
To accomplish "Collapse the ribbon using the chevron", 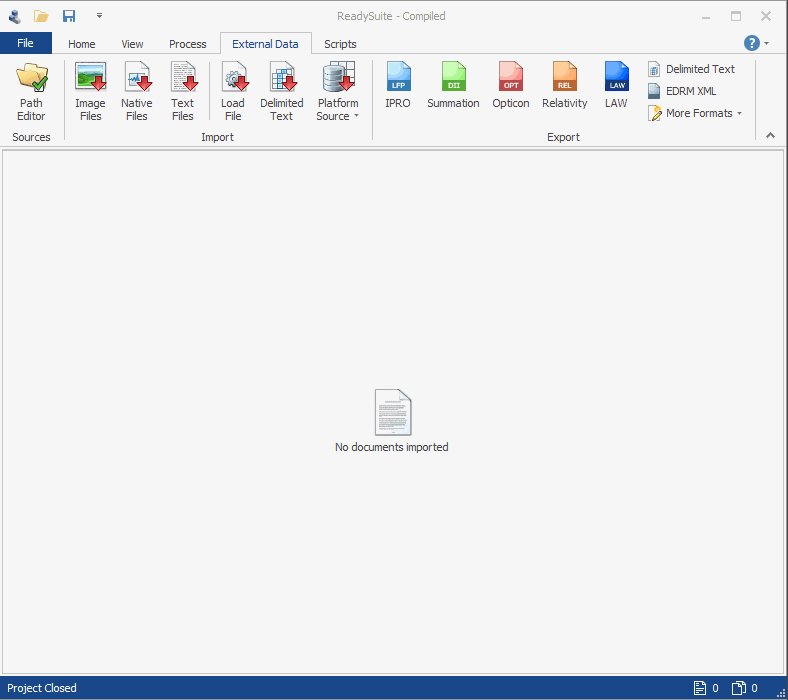I will click(770, 135).
